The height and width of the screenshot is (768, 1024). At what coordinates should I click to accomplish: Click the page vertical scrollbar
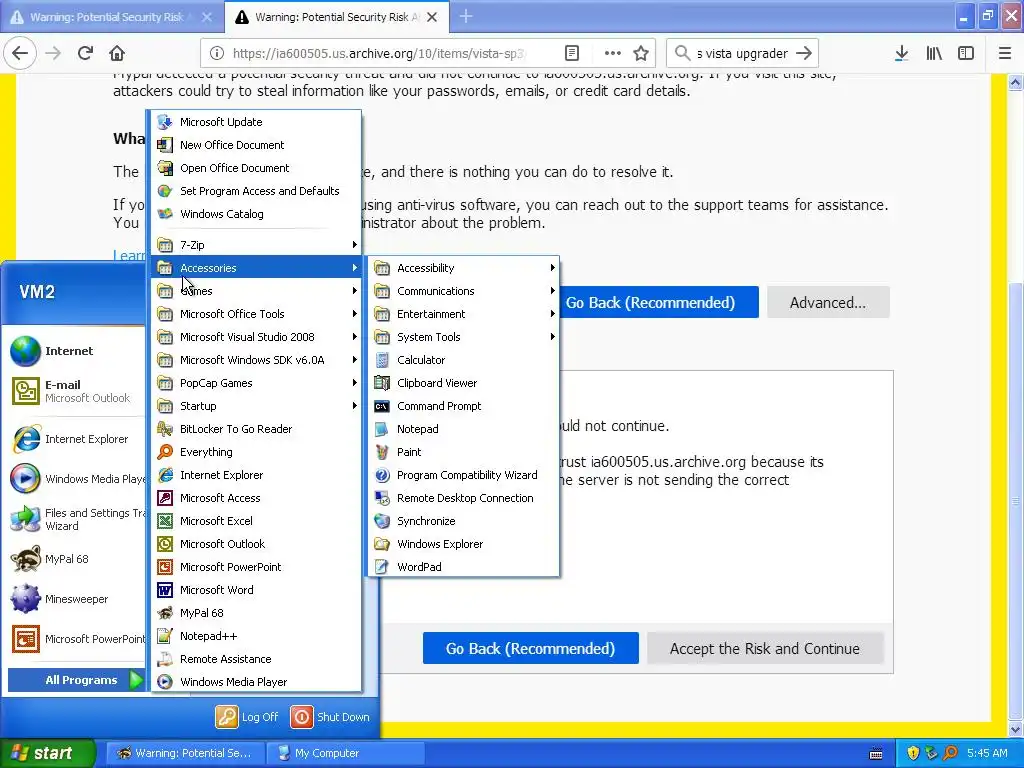point(1015,502)
